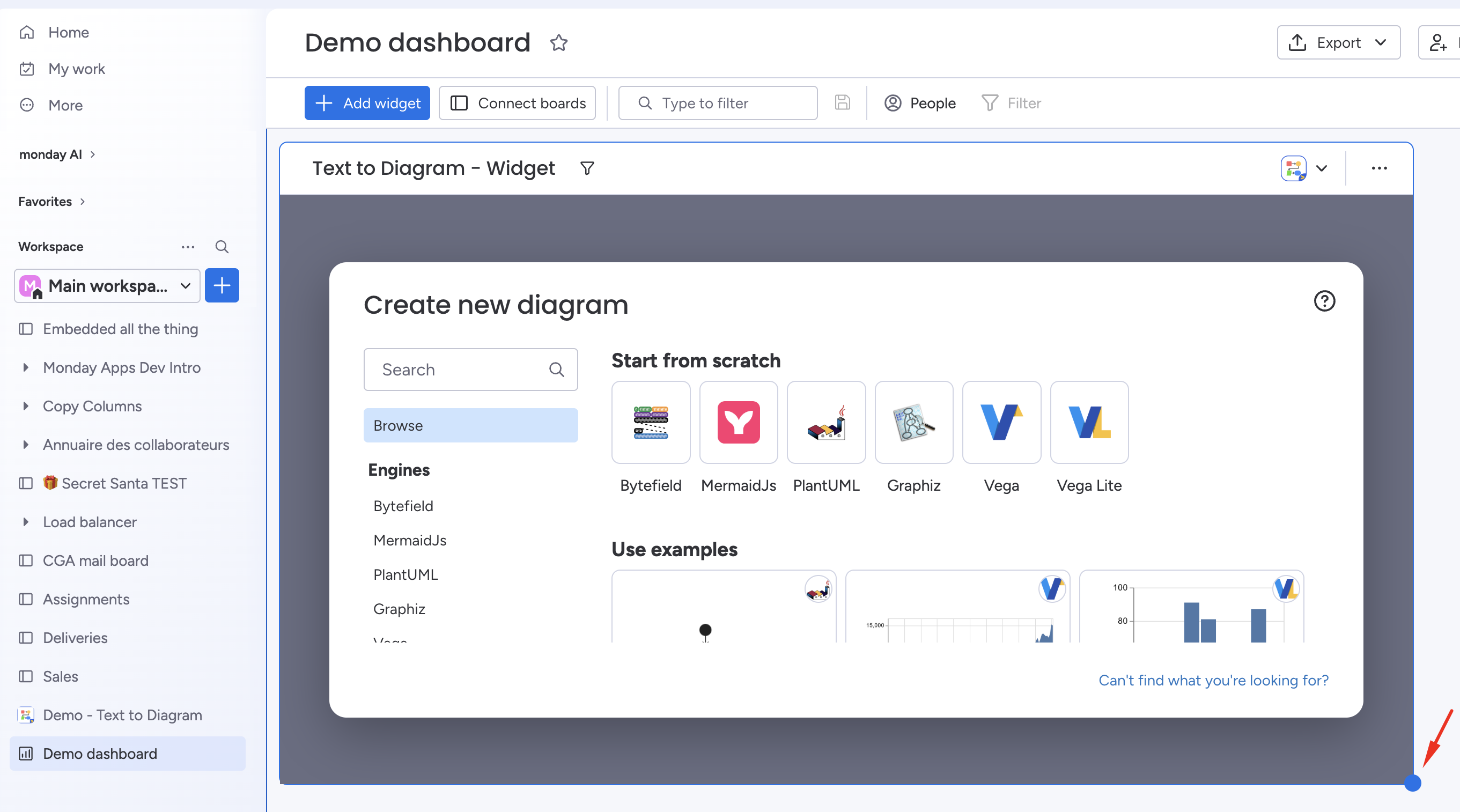Click the save dashboard view icon
This screenshot has width=1460, height=812.
click(842, 102)
